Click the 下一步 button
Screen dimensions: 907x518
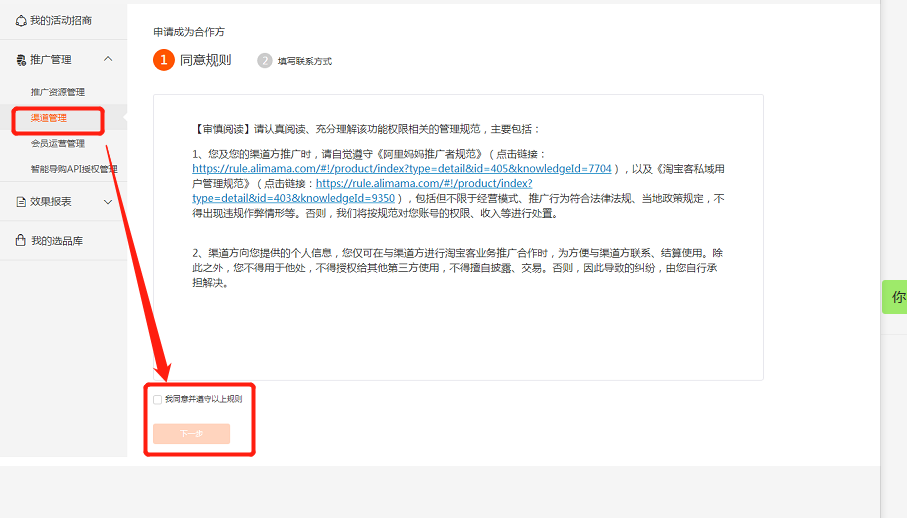click(x=192, y=434)
